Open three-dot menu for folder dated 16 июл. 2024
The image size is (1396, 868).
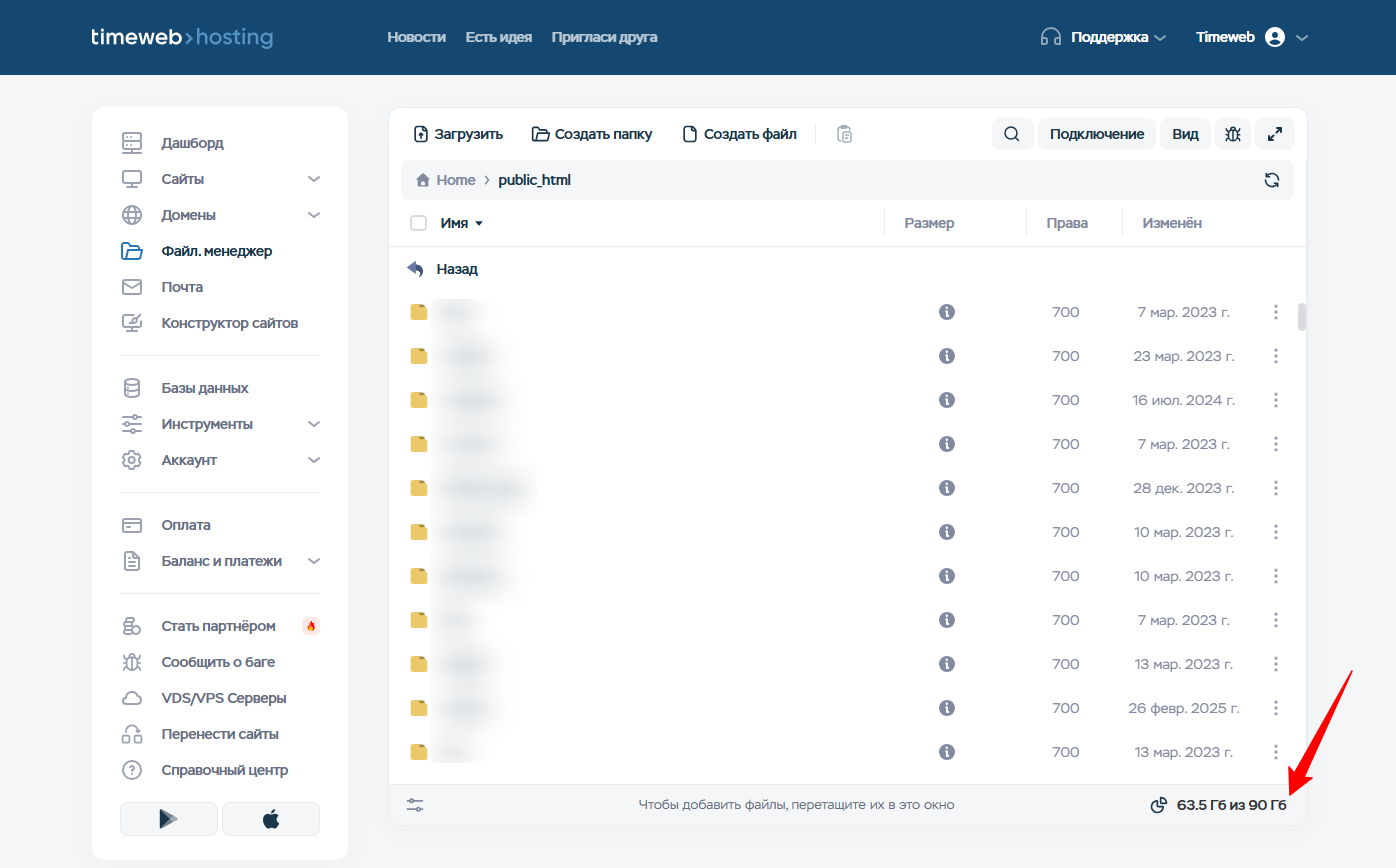click(x=1276, y=400)
